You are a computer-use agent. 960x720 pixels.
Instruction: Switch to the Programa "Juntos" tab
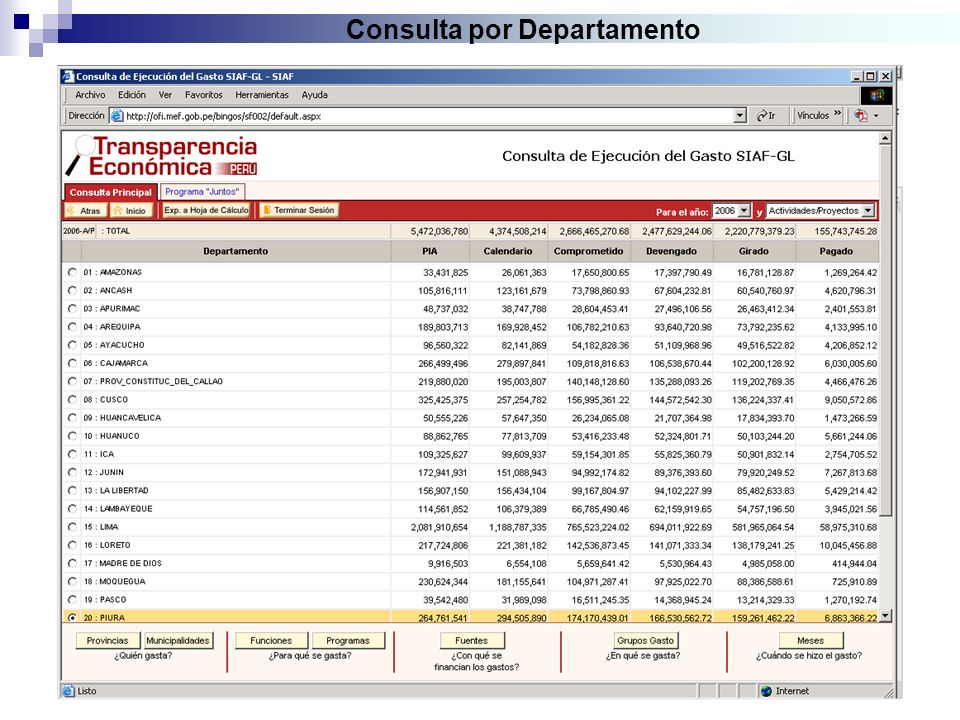click(202, 192)
